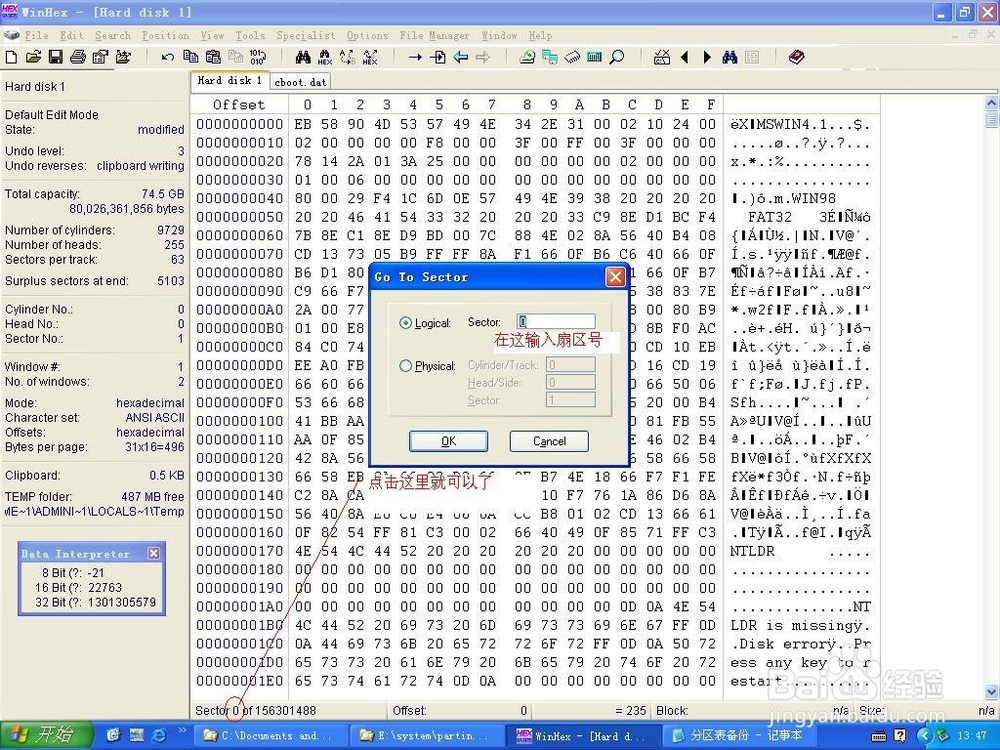Click the logical Sector number input field
This screenshot has height=750, width=1000.
[556, 321]
